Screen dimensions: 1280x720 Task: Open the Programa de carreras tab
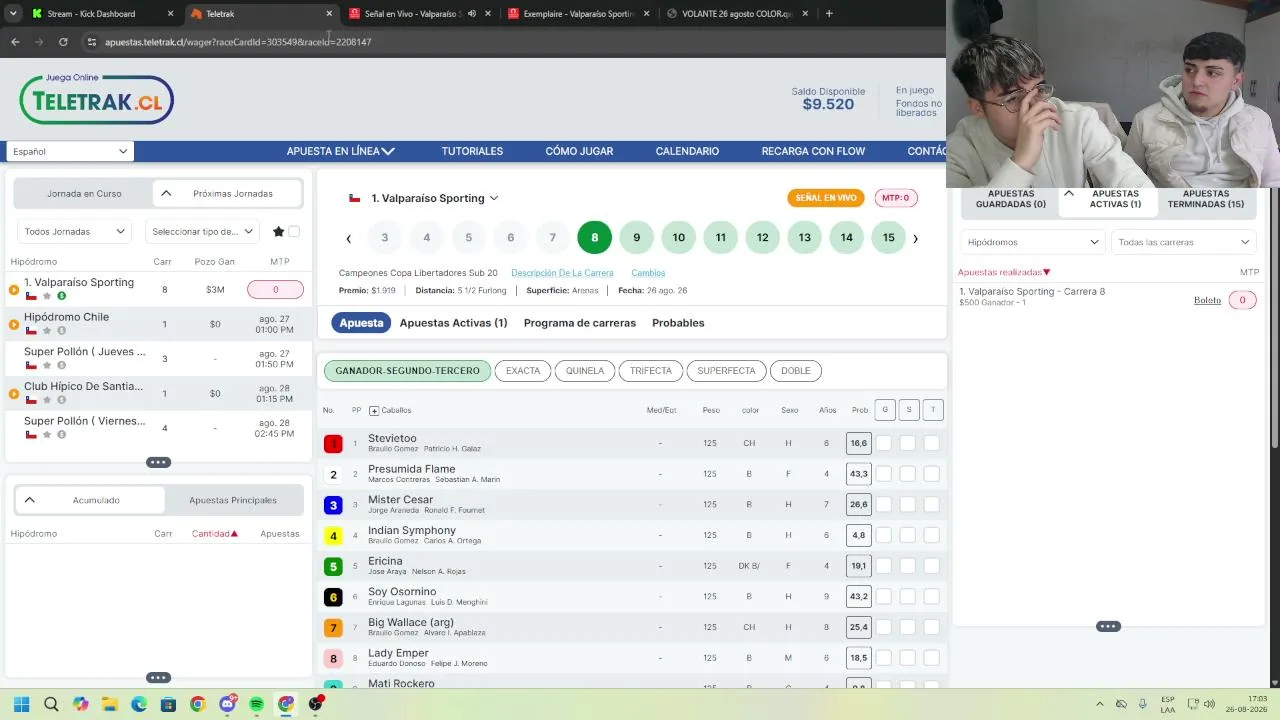(x=580, y=323)
